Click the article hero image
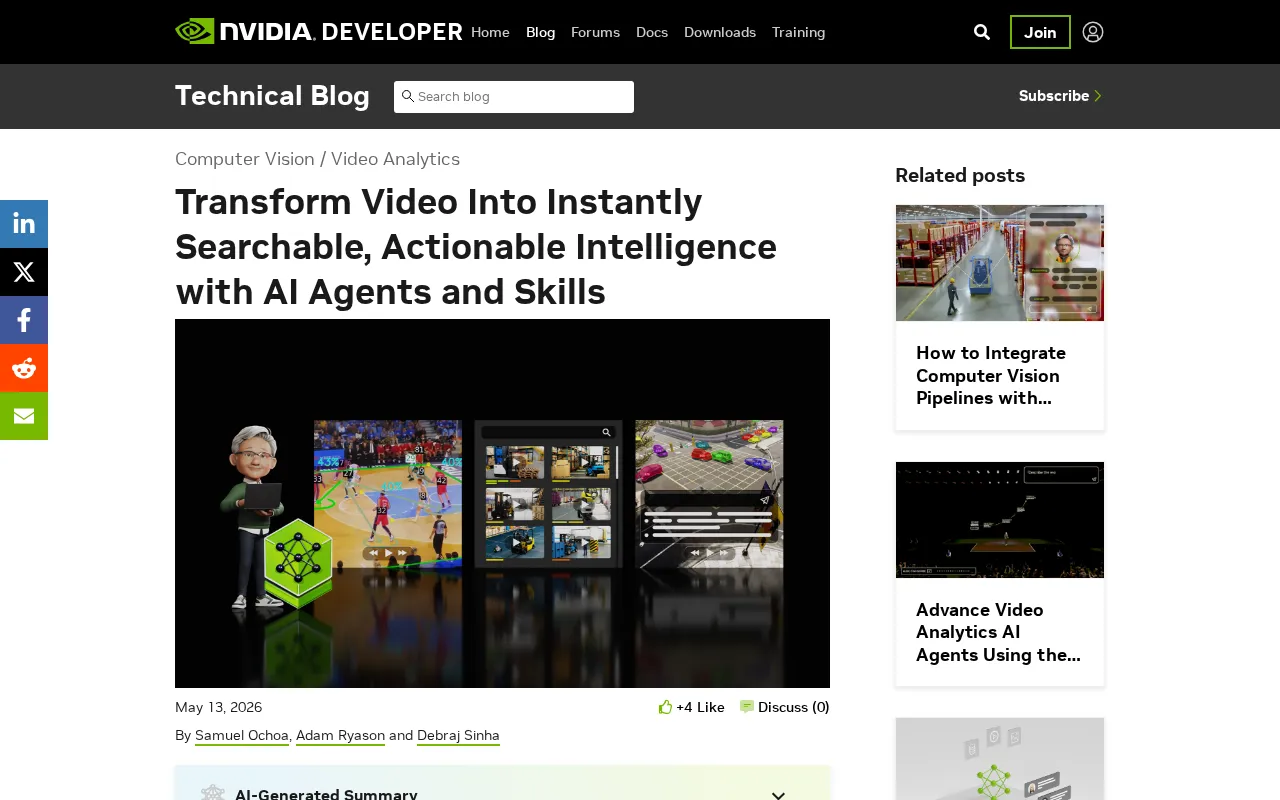Viewport: 1280px width, 800px height. (x=502, y=503)
